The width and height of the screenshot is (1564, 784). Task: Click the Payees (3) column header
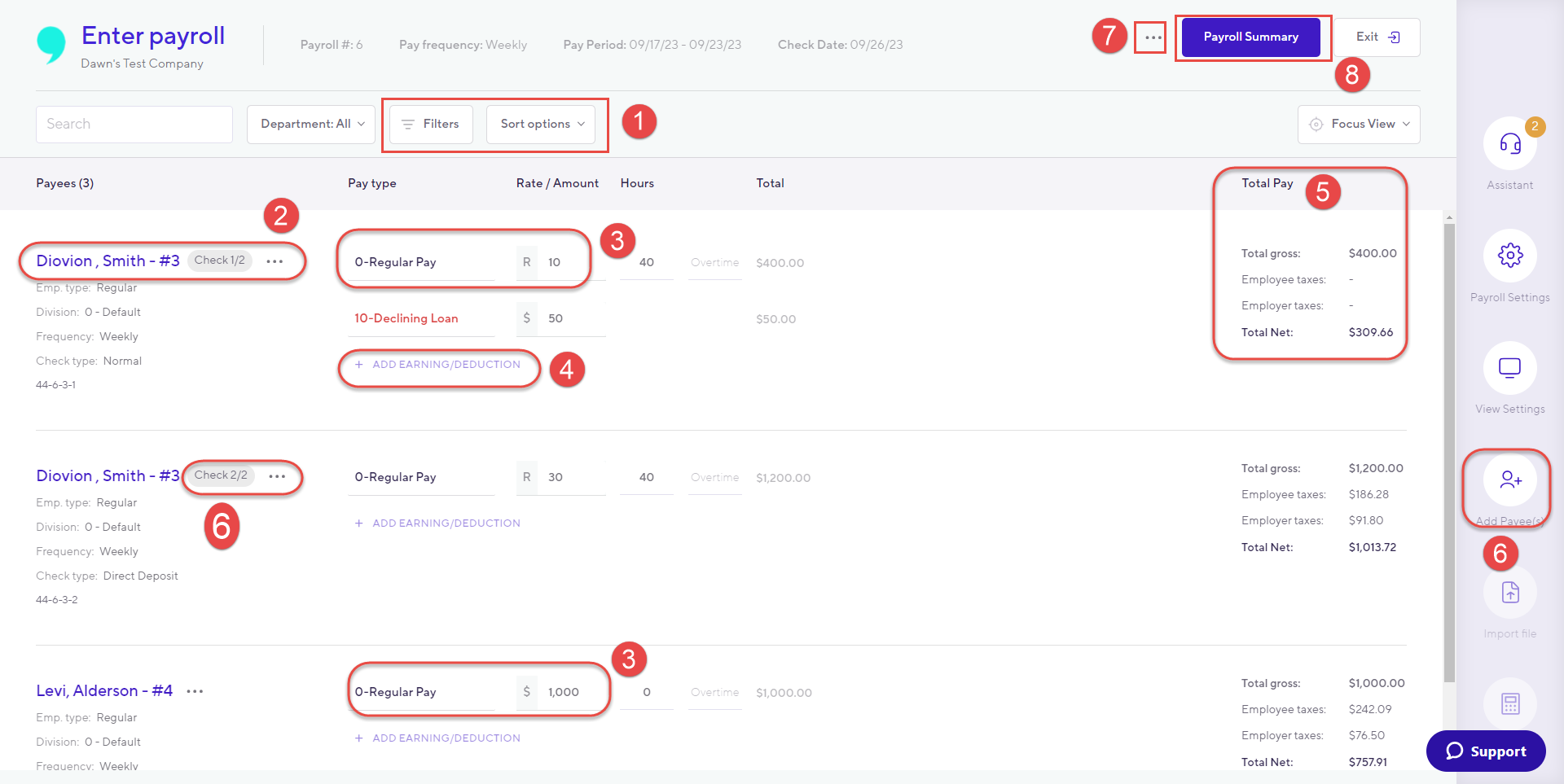[65, 183]
